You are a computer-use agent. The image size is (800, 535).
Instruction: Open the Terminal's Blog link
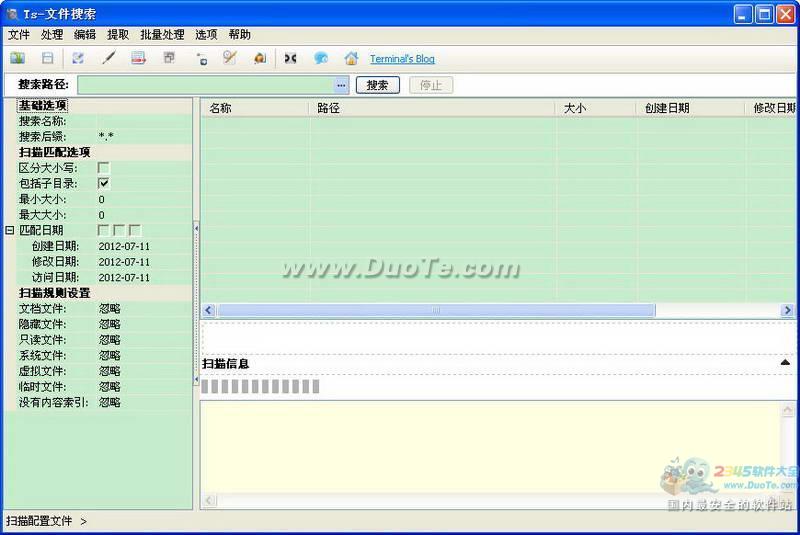(x=403, y=59)
